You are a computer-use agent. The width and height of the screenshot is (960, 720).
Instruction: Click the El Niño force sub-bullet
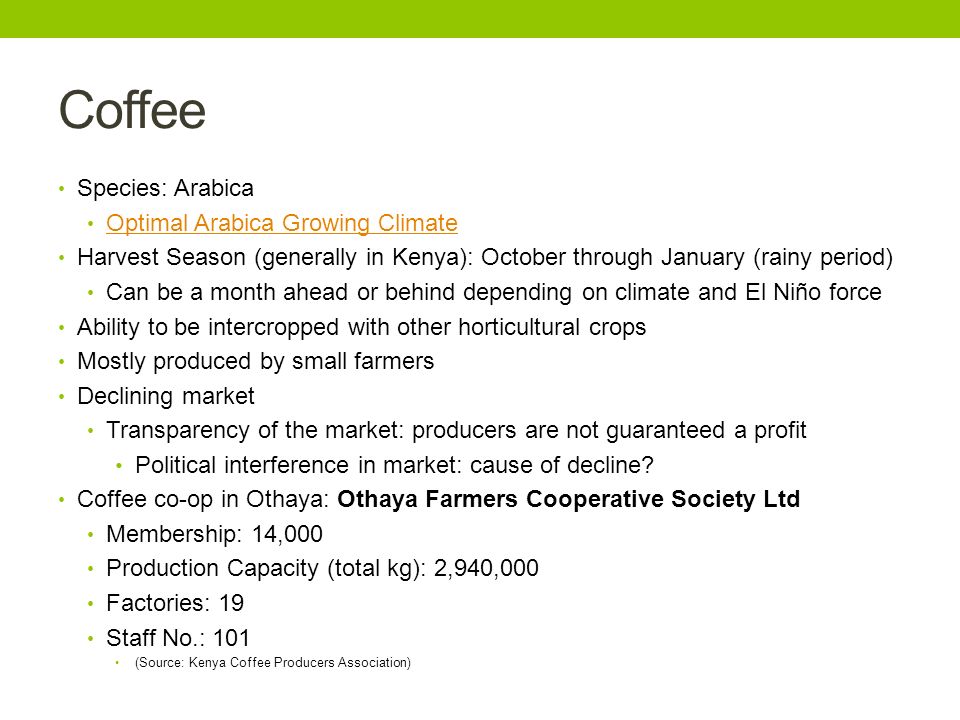493,293
